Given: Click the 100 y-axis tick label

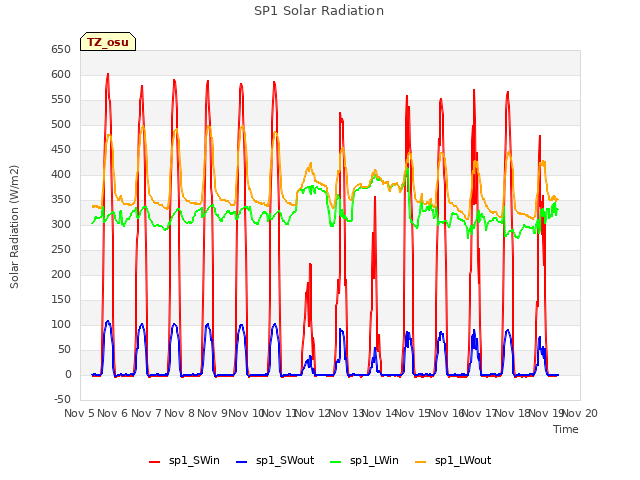Looking at the screenshot, I should click(x=61, y=324).
